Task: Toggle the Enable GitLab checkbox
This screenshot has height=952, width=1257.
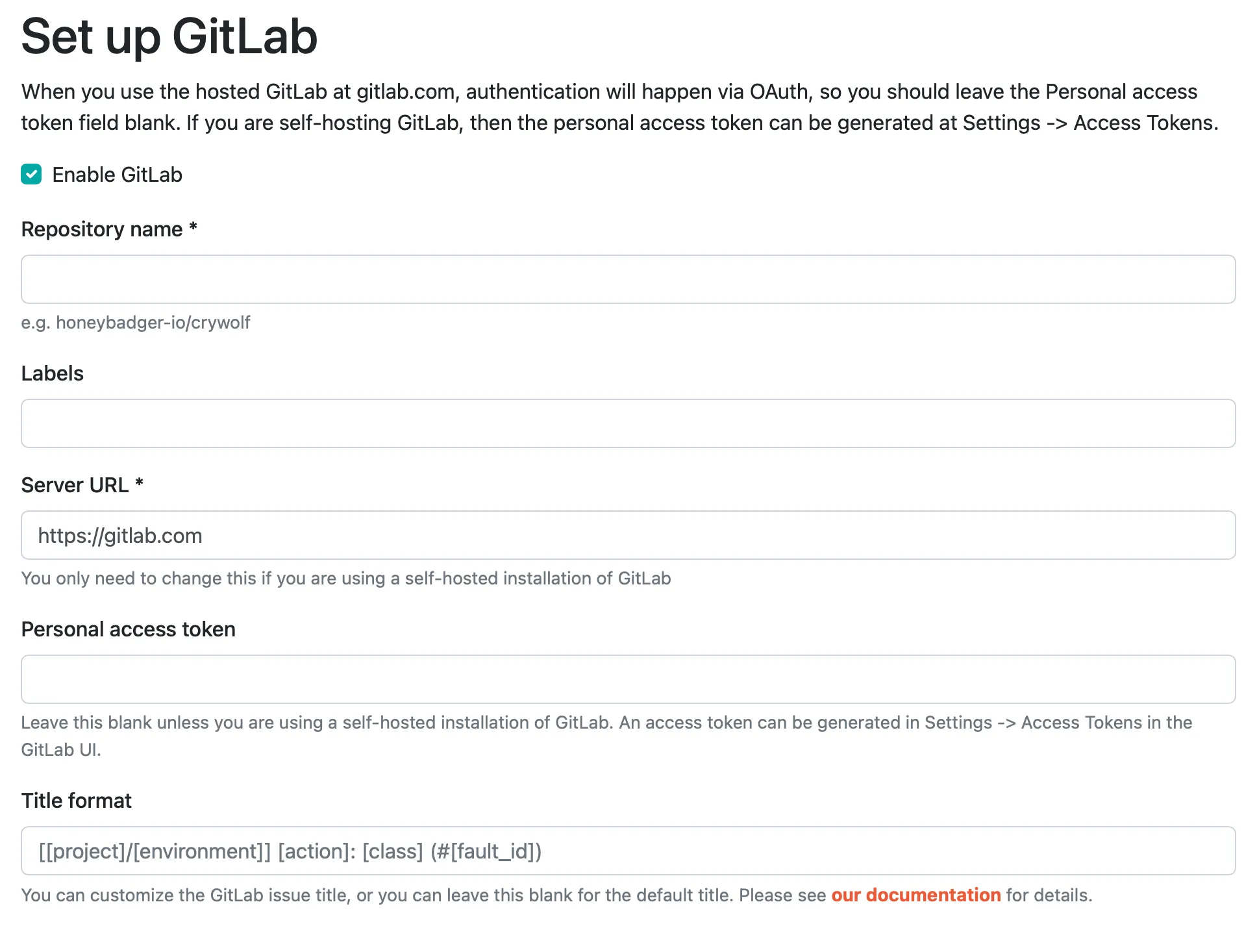Action: [31, 175]
